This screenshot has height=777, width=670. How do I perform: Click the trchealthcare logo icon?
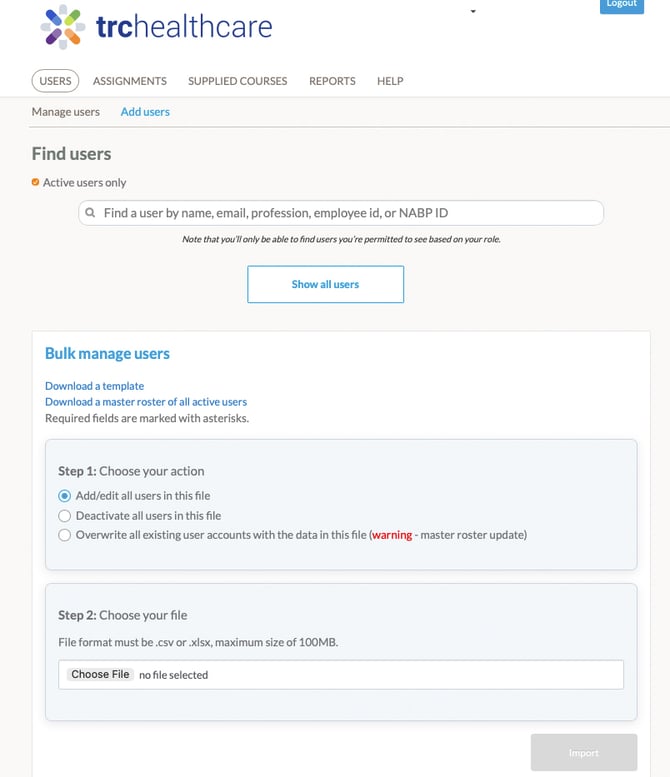click(x=62, y=26)
